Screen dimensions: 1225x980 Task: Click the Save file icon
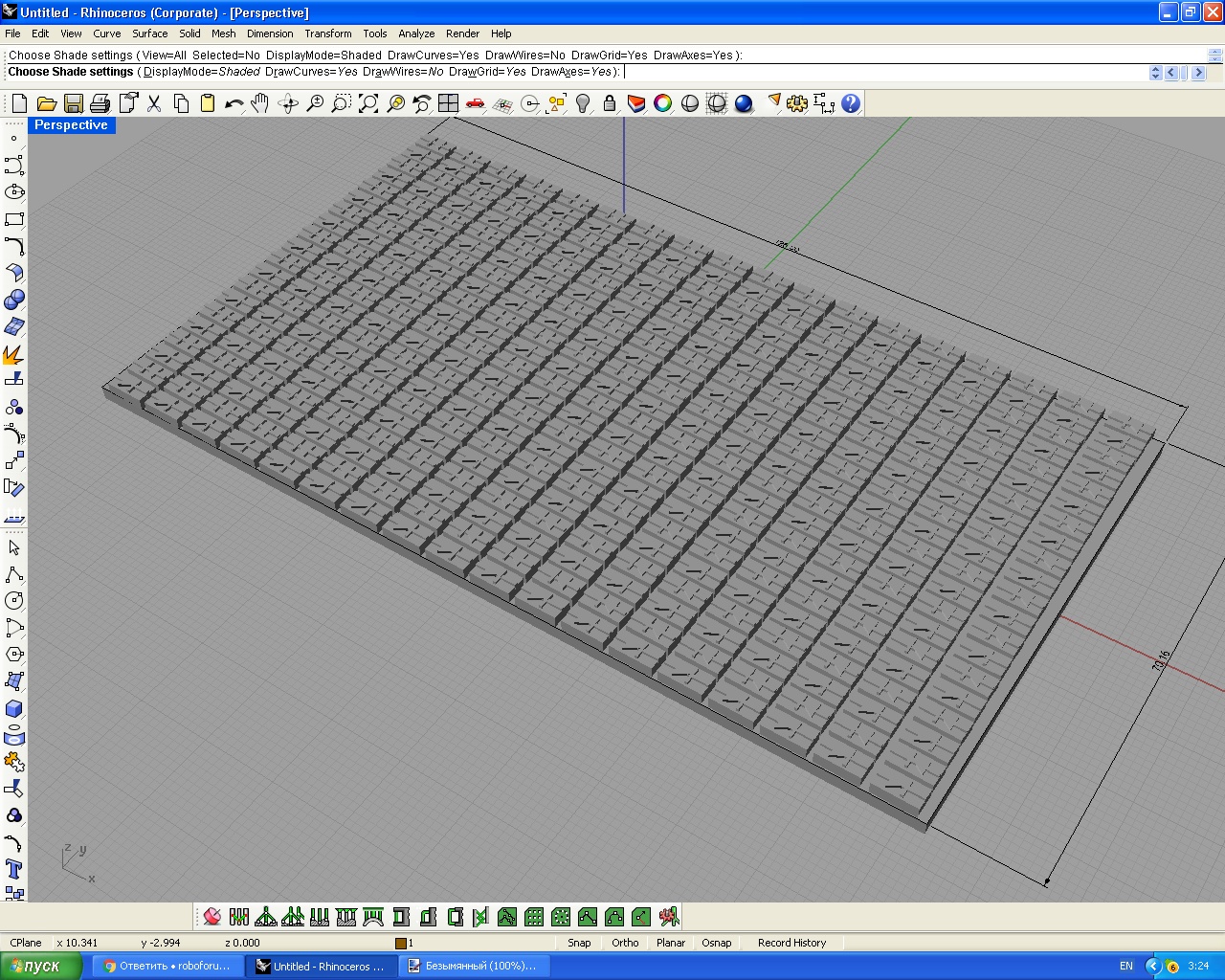pos(74,103)
